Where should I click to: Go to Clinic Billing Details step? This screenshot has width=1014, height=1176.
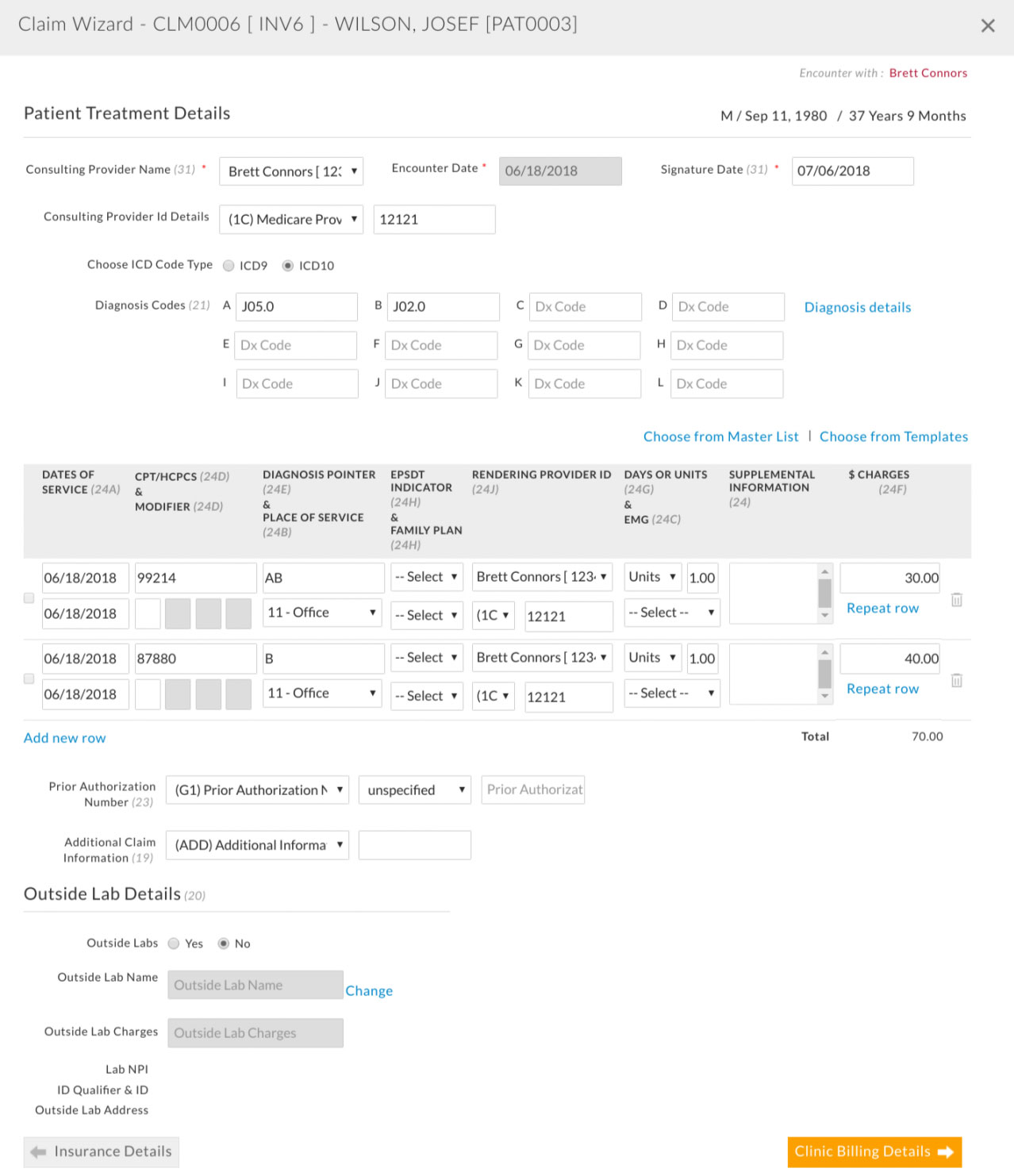(874, 1151)
